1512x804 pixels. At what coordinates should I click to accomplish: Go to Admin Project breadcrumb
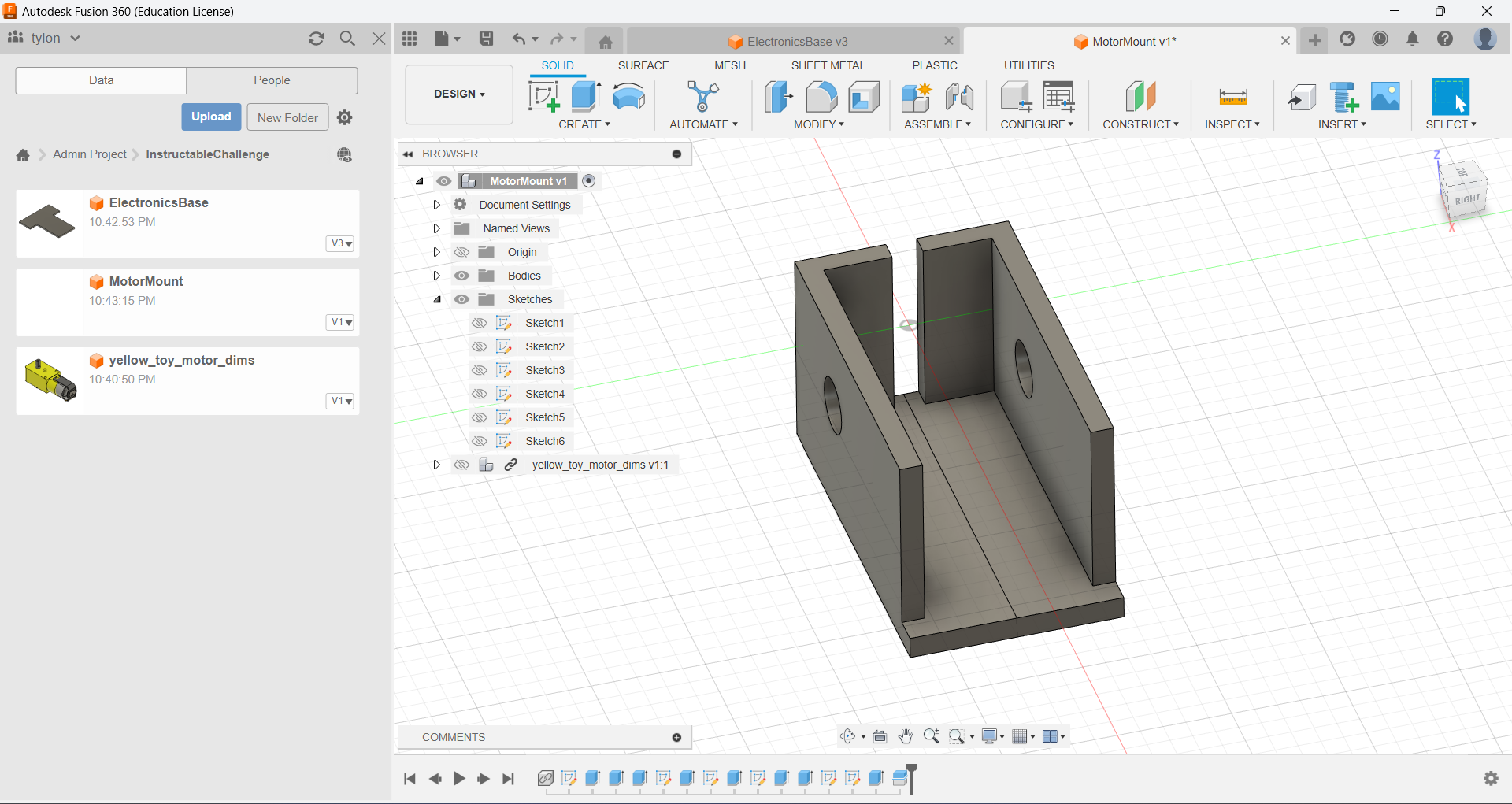[x=89, y=154]
